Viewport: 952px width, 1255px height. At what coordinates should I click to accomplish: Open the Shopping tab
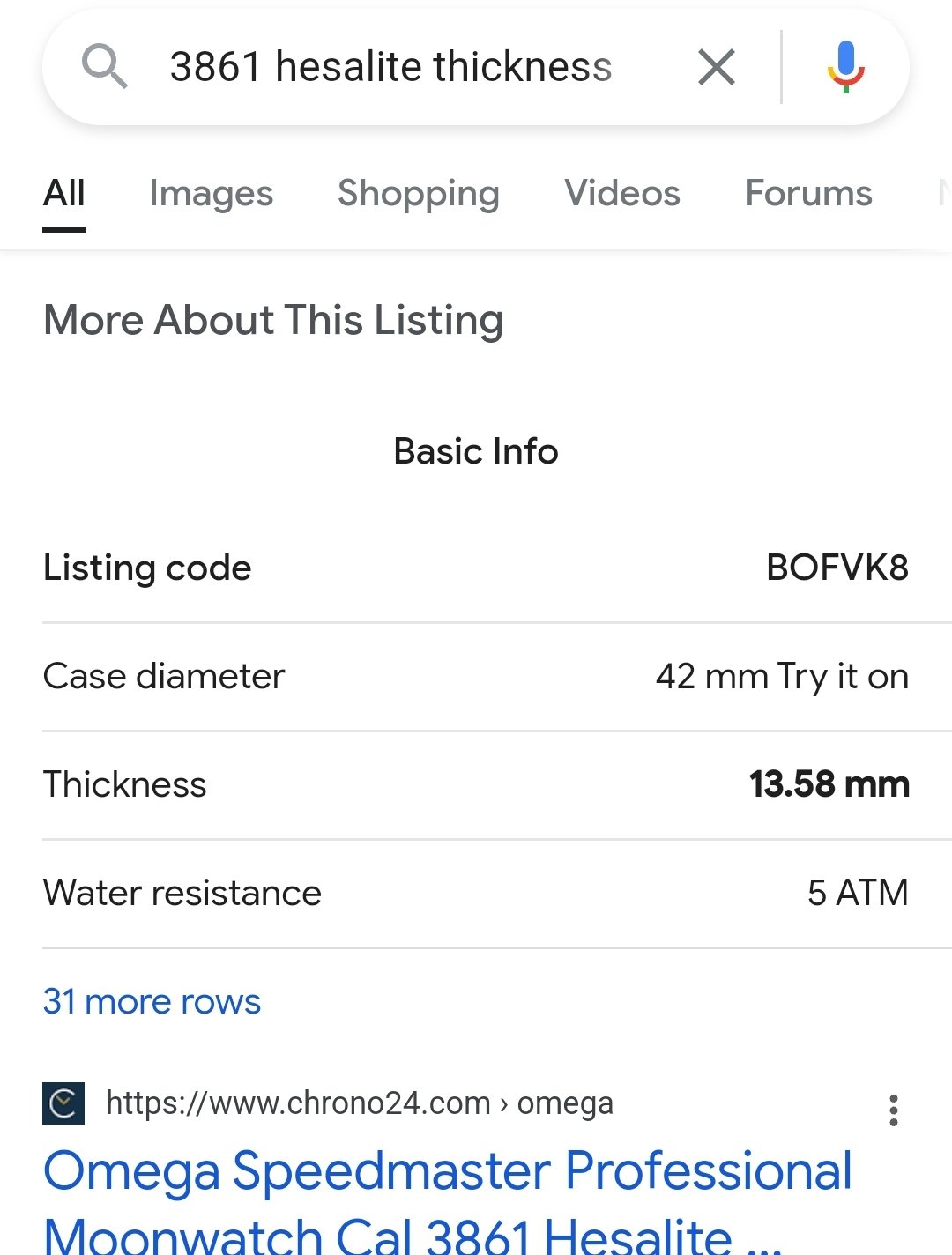pyautogui.click(x=418, y=194)
